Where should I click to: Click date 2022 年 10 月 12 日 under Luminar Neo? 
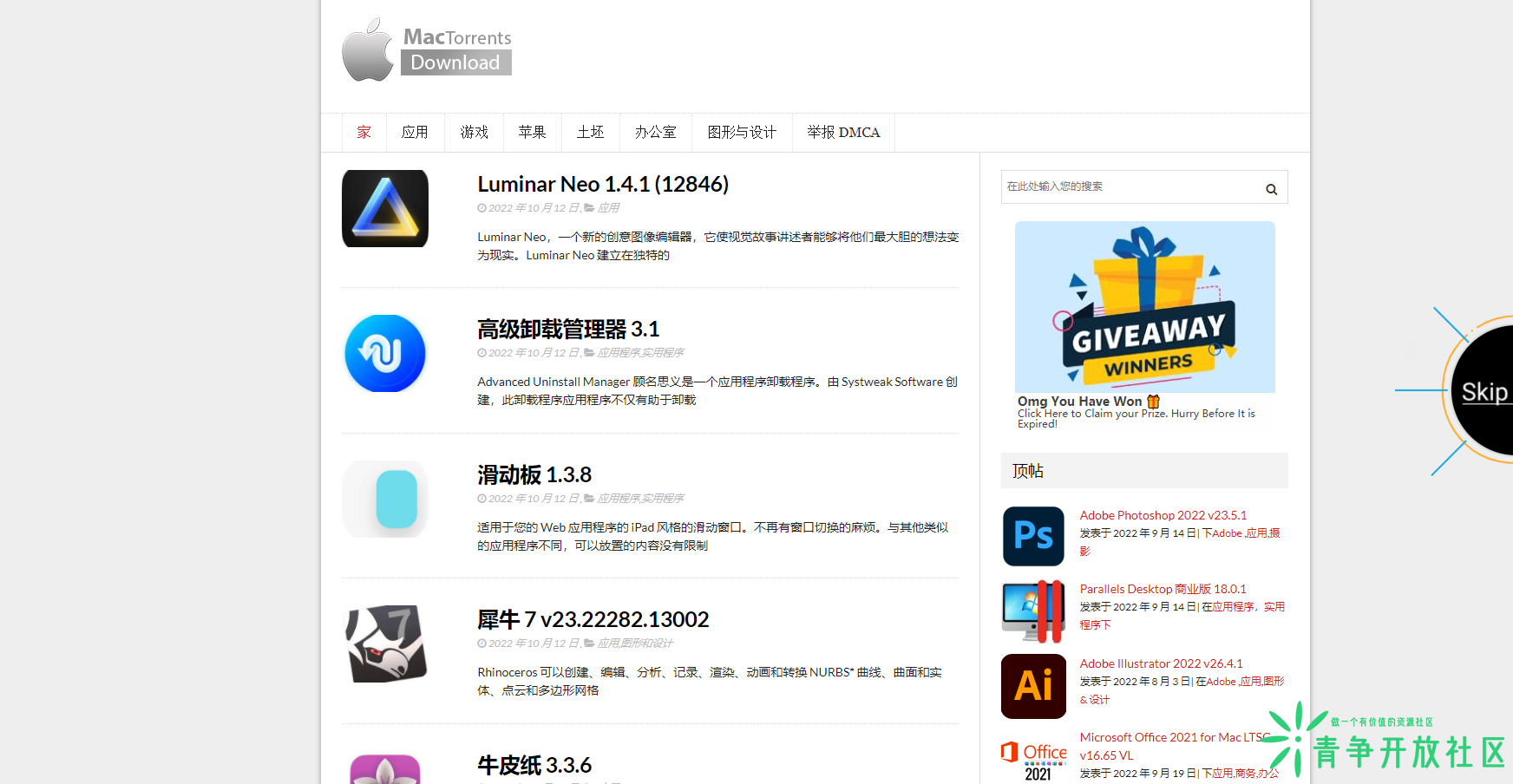tap(534, 208)
